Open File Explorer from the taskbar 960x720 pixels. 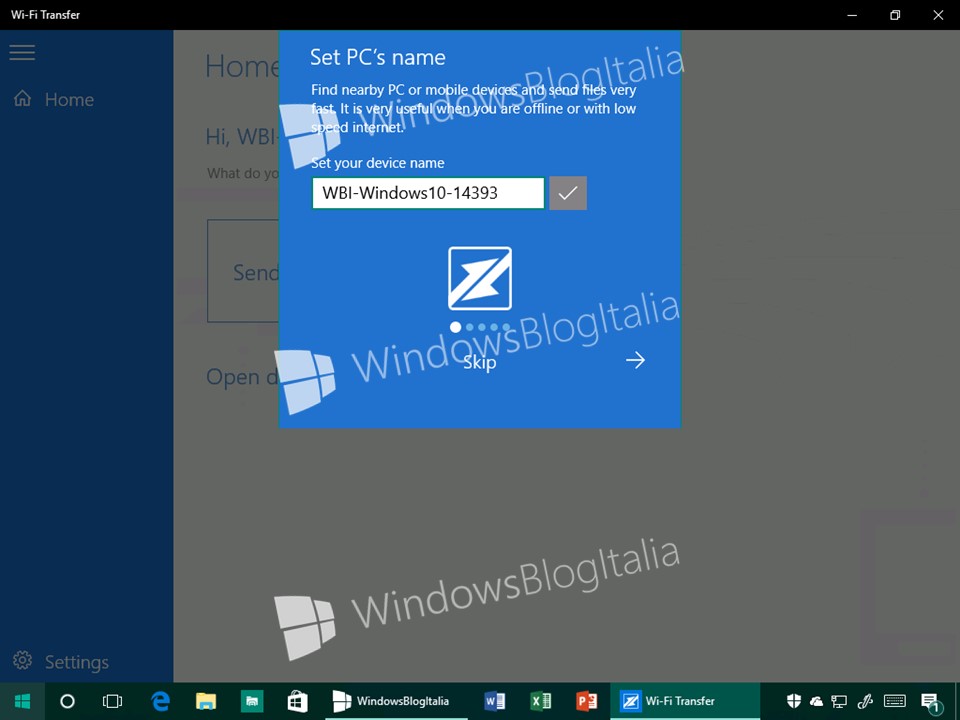tap(206, 701)
